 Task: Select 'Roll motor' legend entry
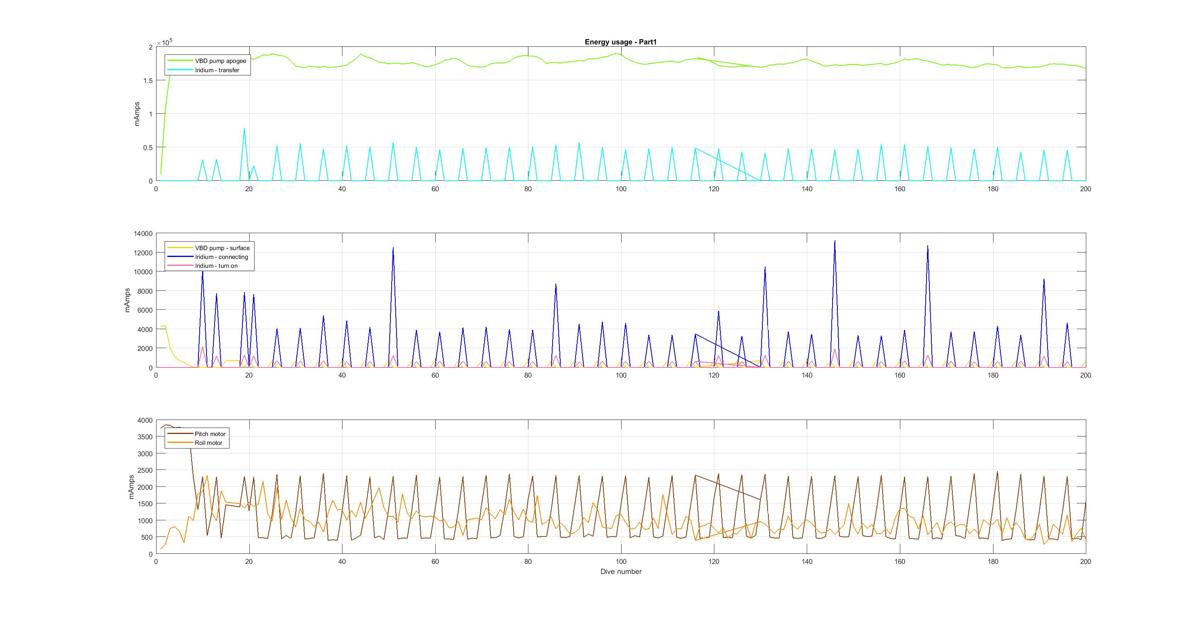(x=197, y=442)
